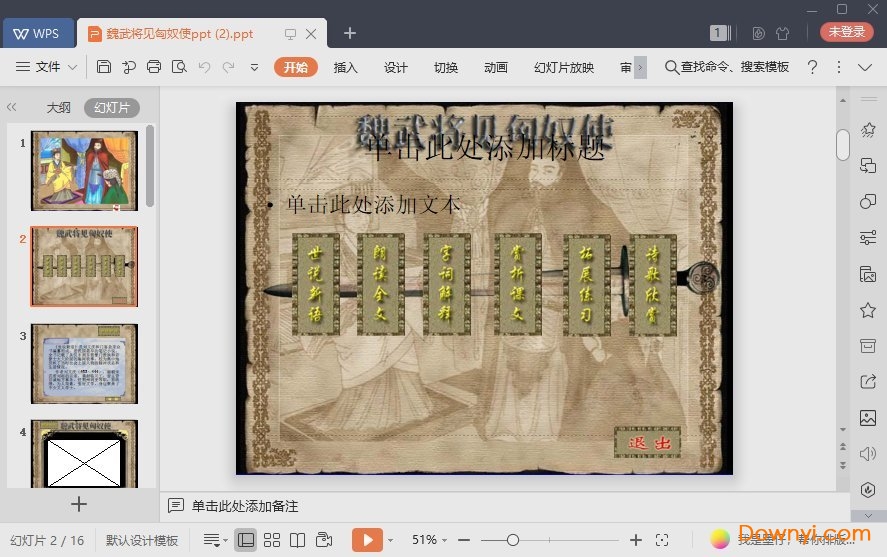Add a new document tab
The width and height of the screenshot is (887, 557).
coord(350,33)
